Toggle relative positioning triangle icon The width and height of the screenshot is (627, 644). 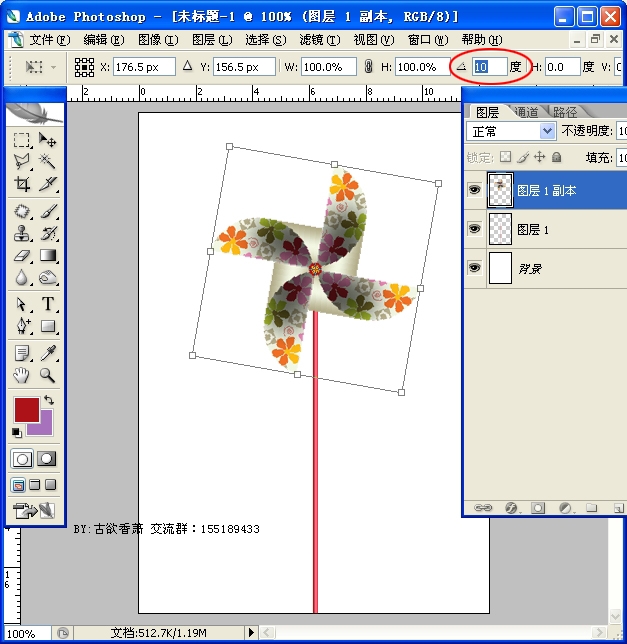(x=187, y=66)
